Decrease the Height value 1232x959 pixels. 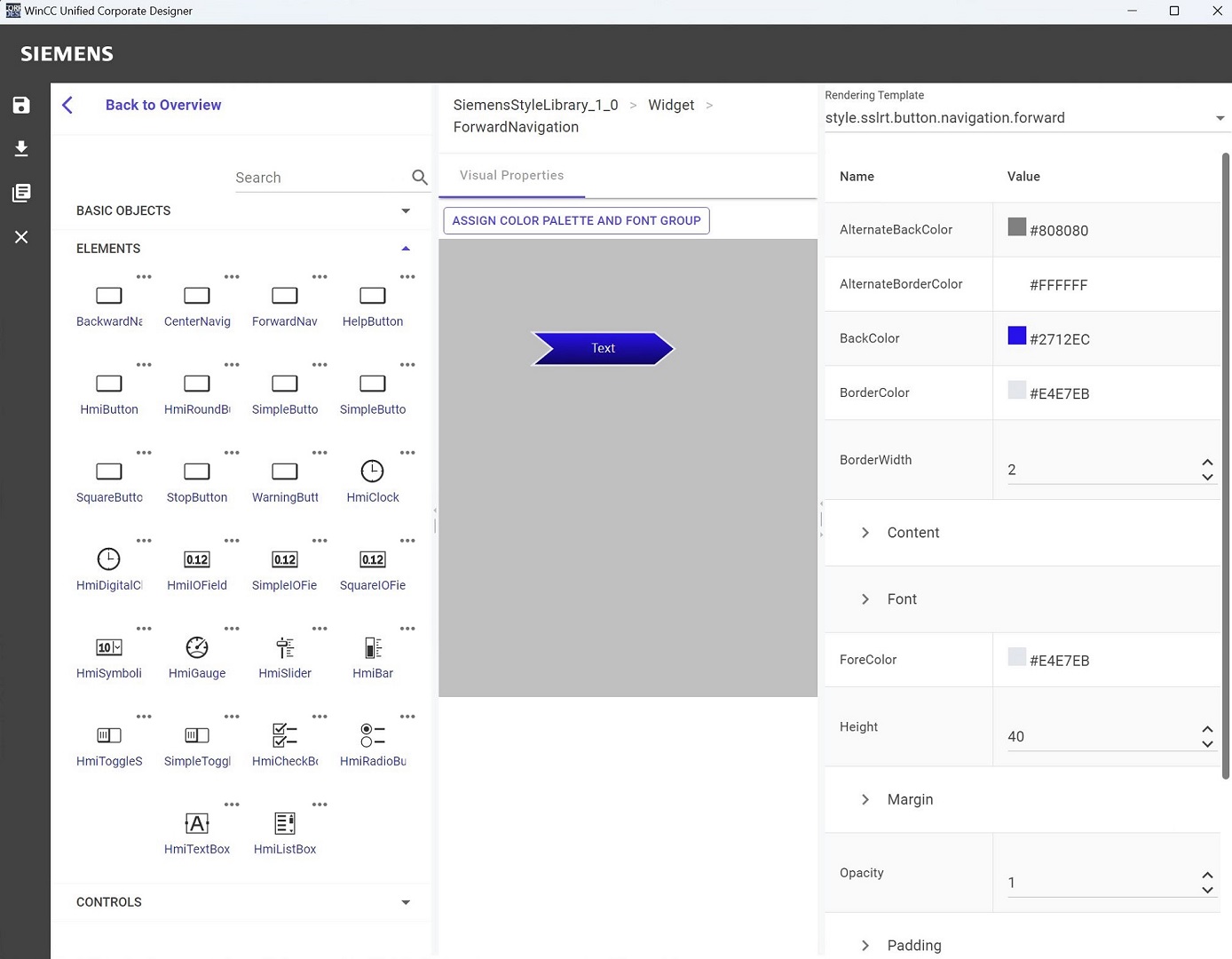tap(1207, 744)
